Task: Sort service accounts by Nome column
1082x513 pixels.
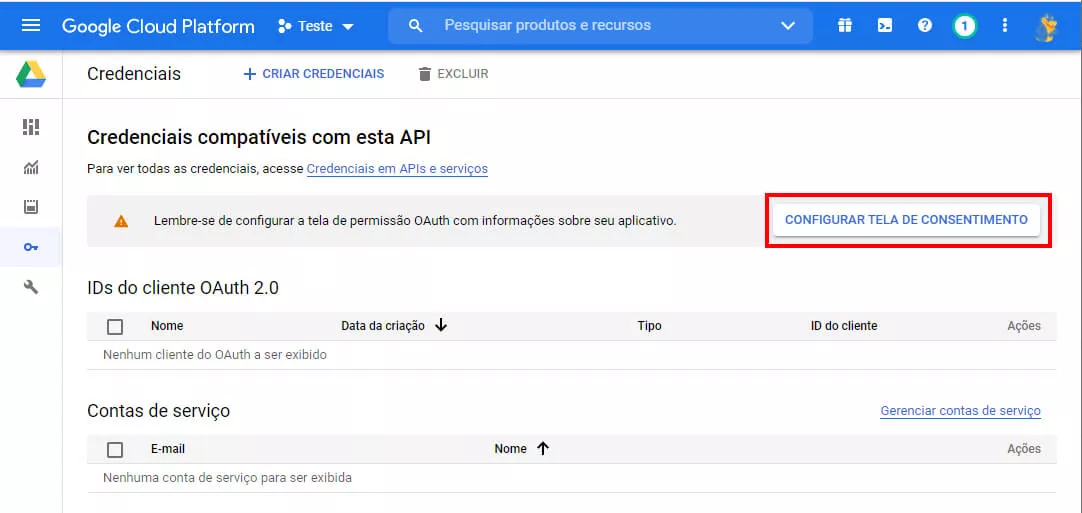Action: point(511,449)
